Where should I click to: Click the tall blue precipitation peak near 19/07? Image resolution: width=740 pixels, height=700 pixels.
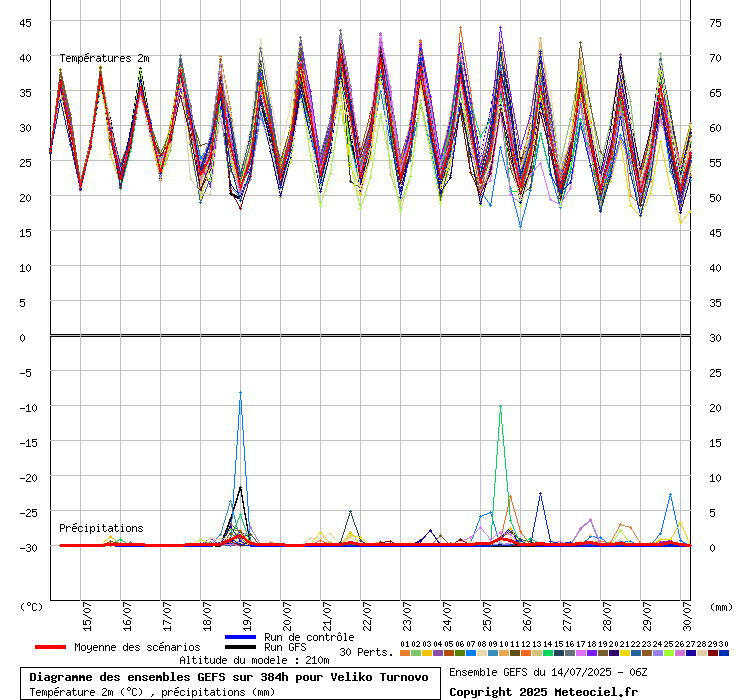pyautogui.click(x=240, y=394)
